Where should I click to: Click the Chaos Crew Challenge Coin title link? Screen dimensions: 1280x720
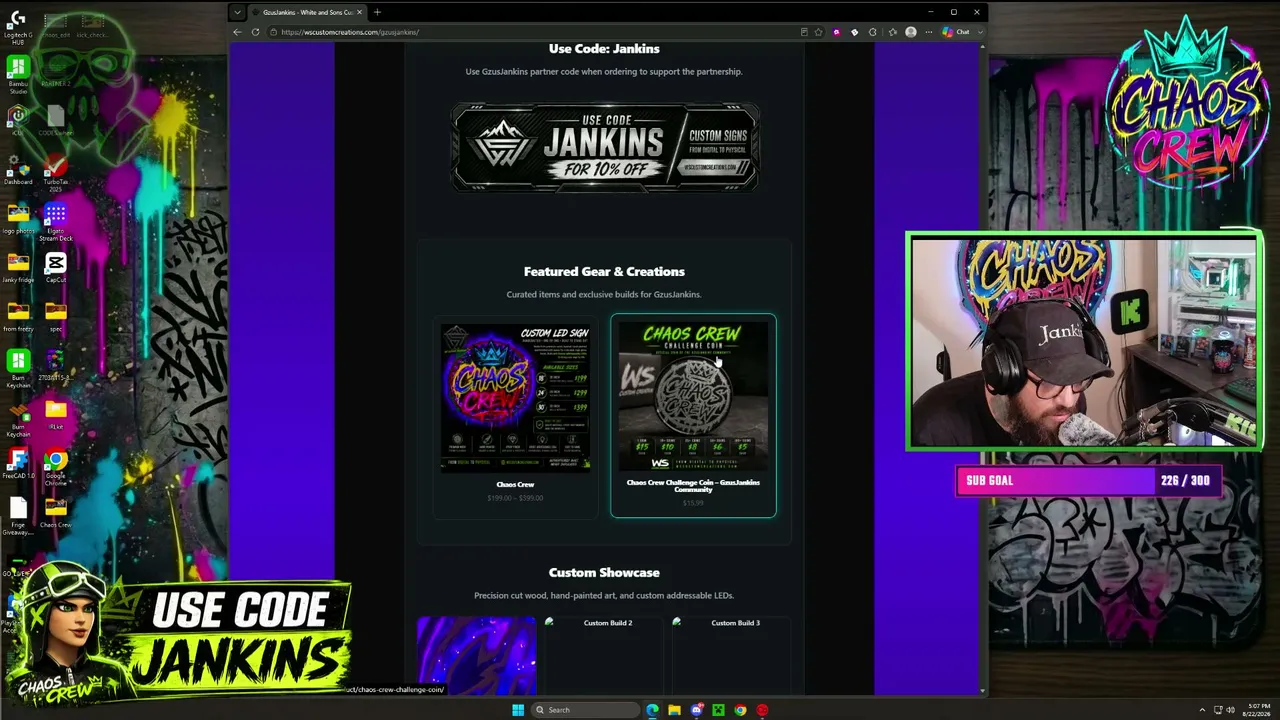coord(693,486)
